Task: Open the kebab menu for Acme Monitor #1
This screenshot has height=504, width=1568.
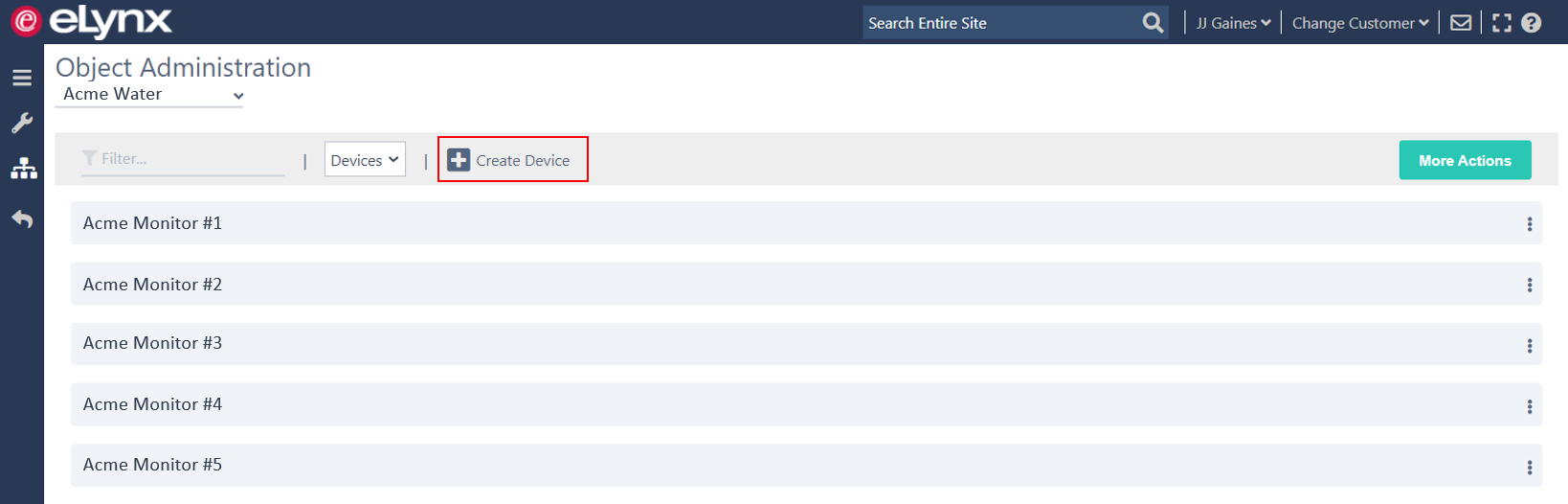Action: coord(1529,223)
